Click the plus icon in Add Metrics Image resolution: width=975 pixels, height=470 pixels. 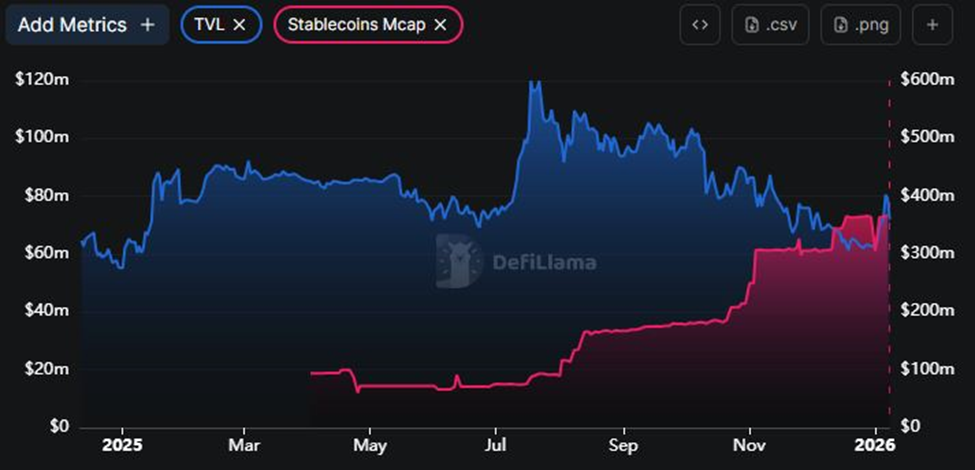coord(147,25)
